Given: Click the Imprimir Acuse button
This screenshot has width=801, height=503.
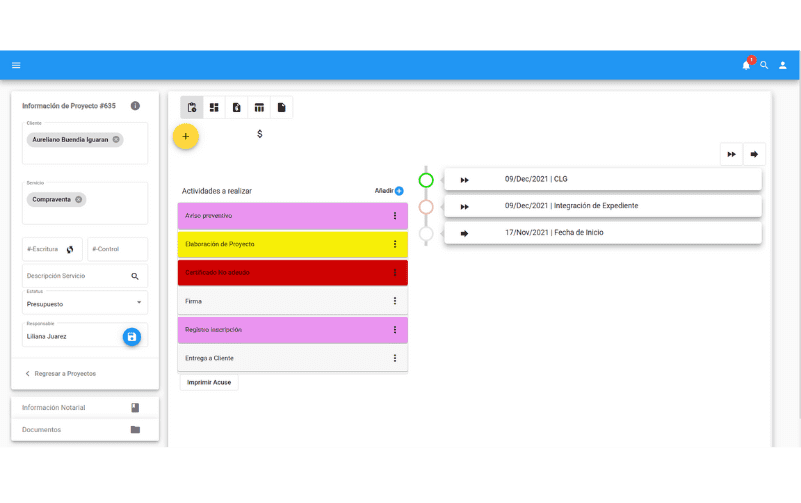Looking at the screenshot, I should [x=209, y=382].
